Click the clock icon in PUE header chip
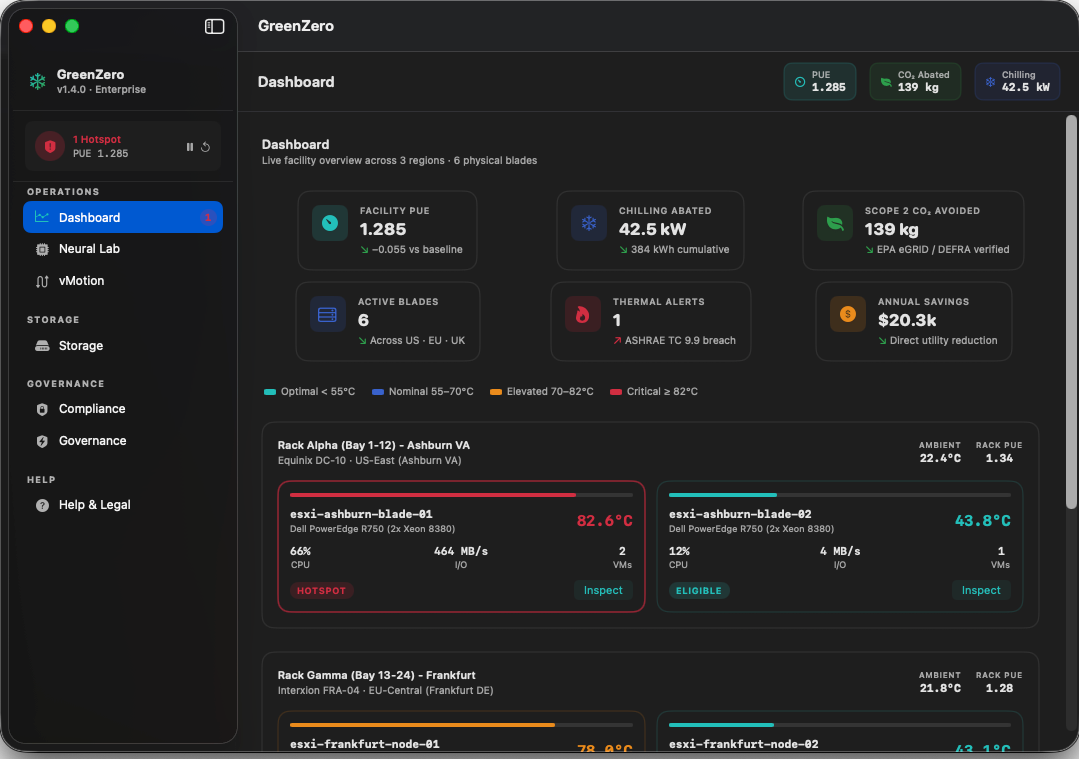Image resolution: width=1079 pixels, height=759 pixels. (x=800, y=82)
